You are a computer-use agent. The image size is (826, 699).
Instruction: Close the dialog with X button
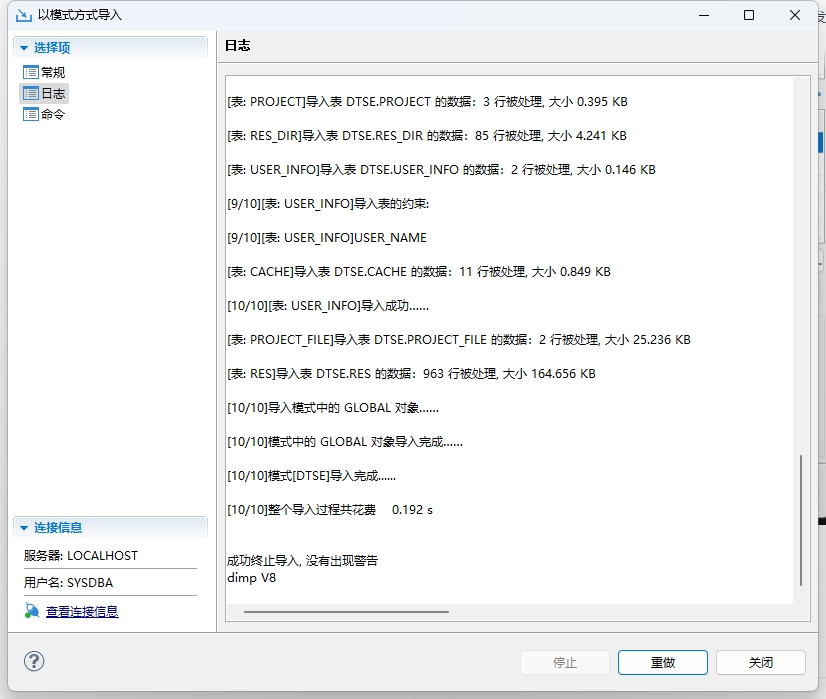[795, 15]
